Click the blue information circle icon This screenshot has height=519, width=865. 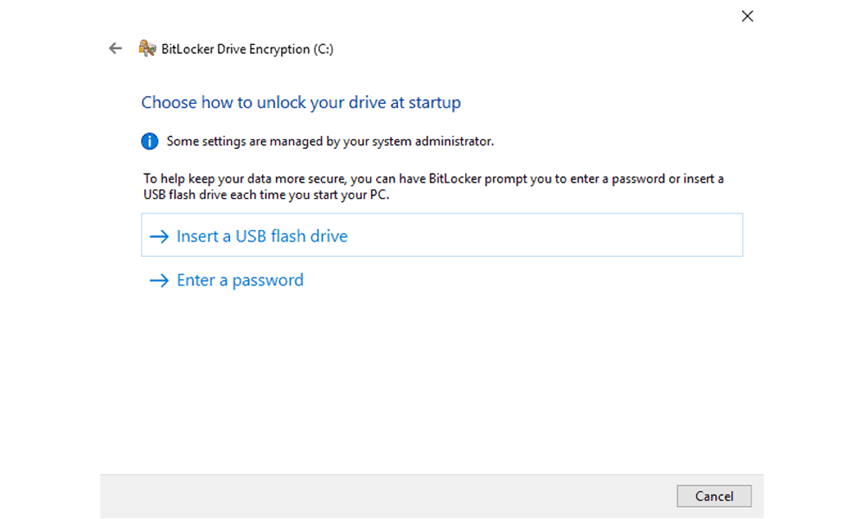[x=149, y=141]
